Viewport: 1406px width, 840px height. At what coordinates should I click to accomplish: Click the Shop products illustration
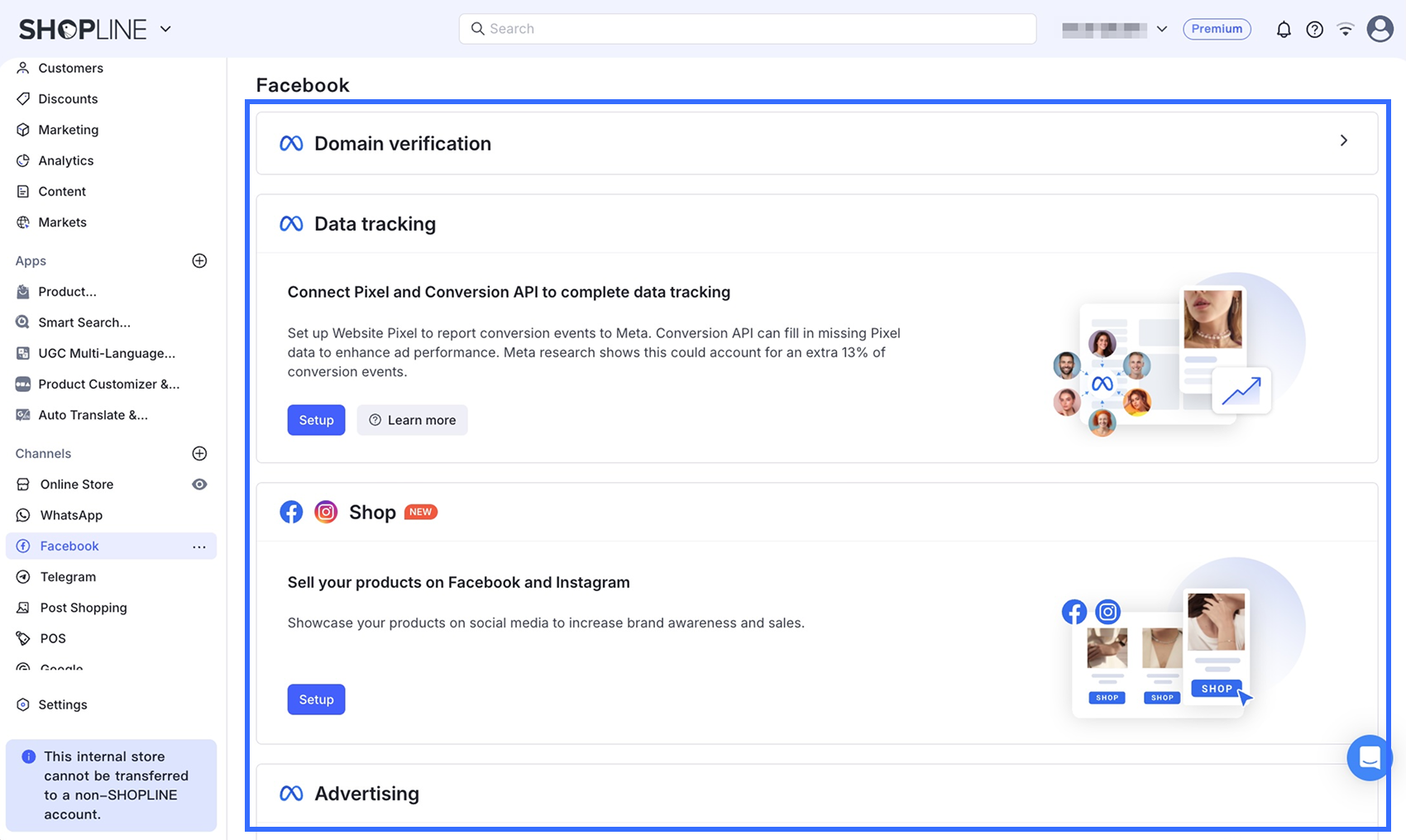[1184, 638]
